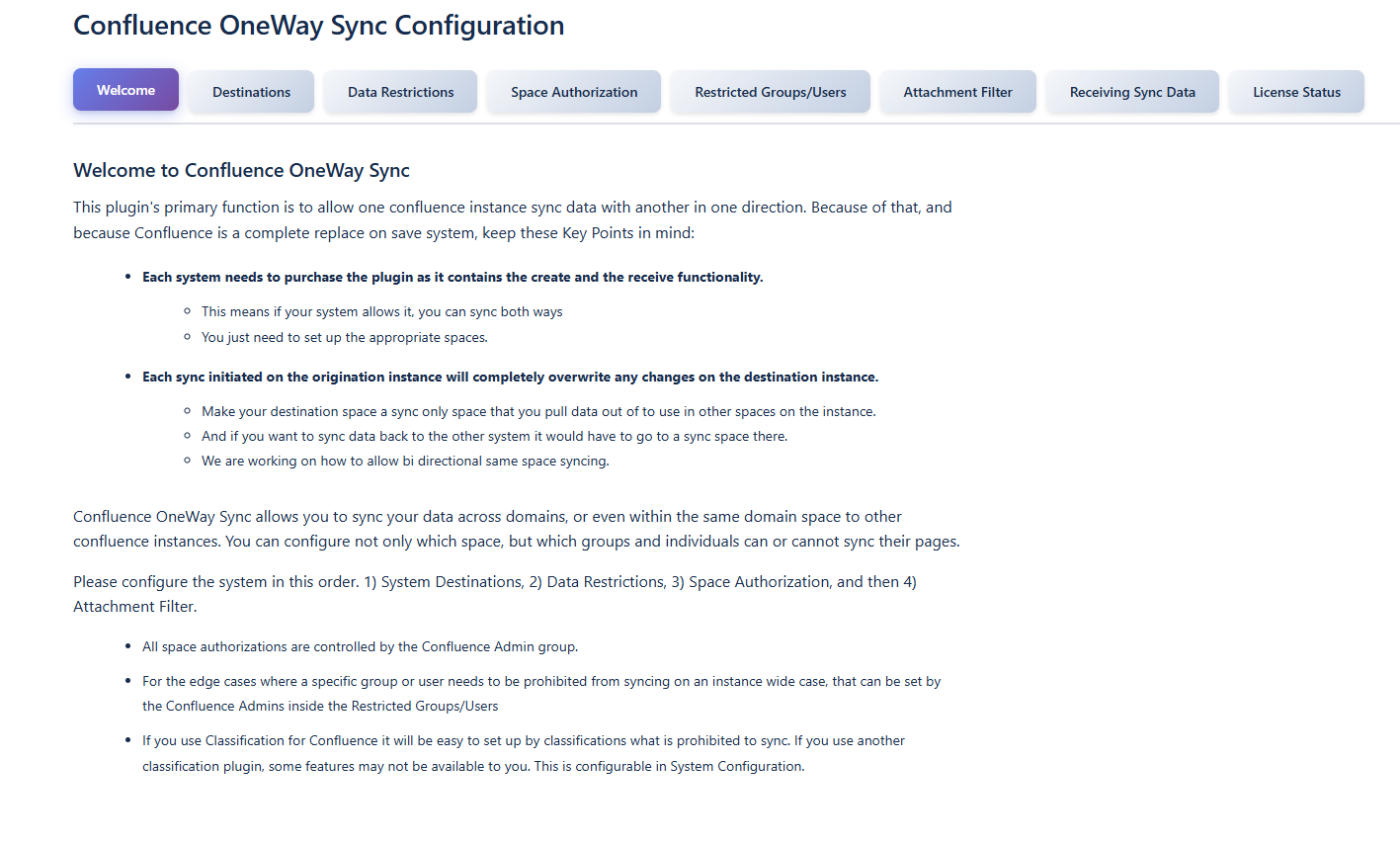This screenshot has width=1400, height=846.
Task: Click the Key Points intro paragraph
Action: click(x=512, y=219)
